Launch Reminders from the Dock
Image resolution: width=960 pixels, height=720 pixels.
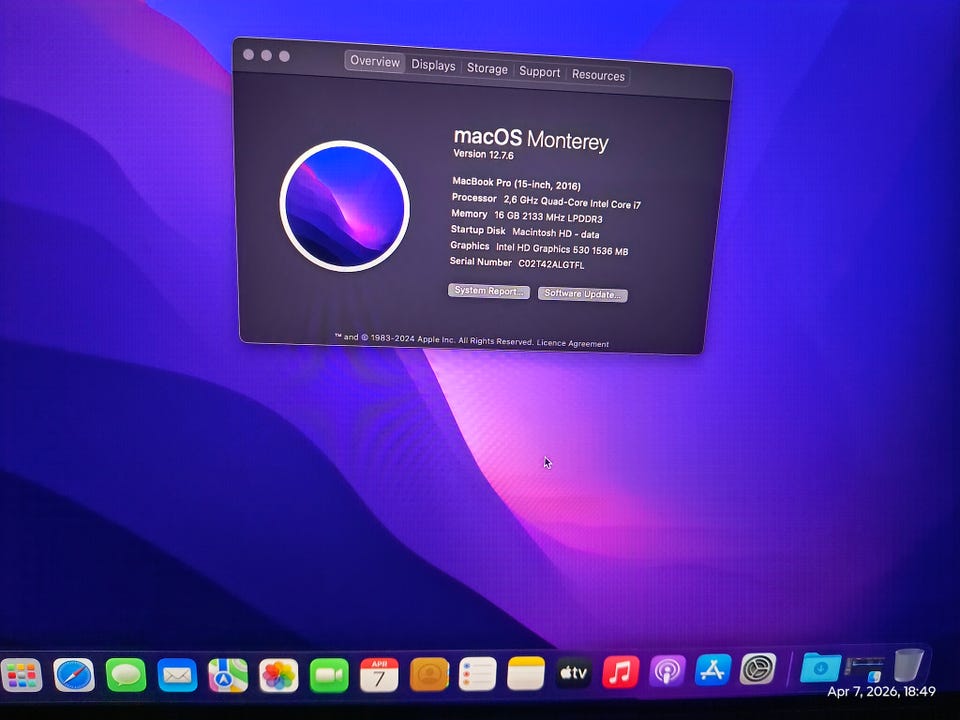coord(478,674)
